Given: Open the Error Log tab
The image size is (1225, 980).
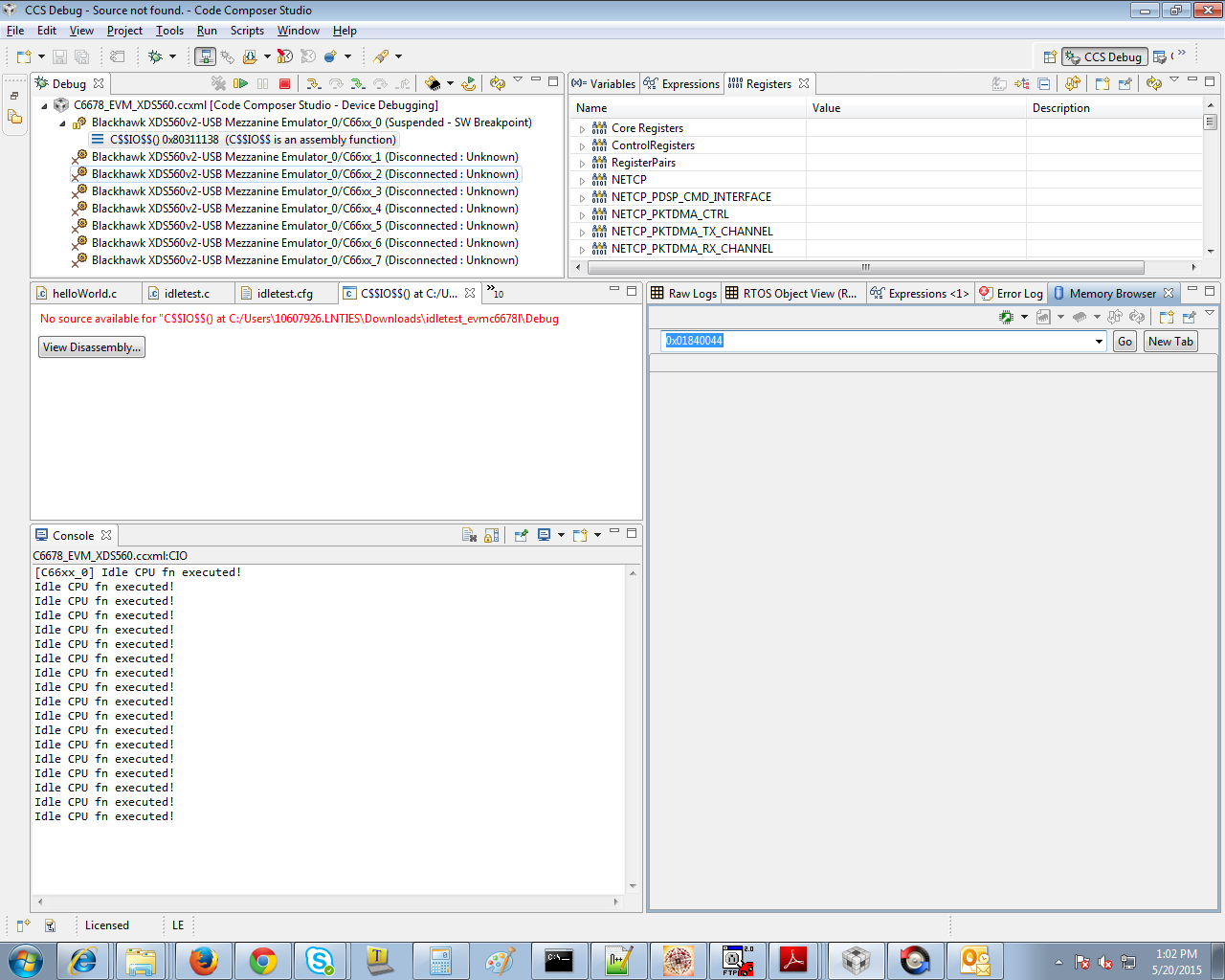Looking at the screenshot, I should pyautogui.click(x=1011, y=293).
